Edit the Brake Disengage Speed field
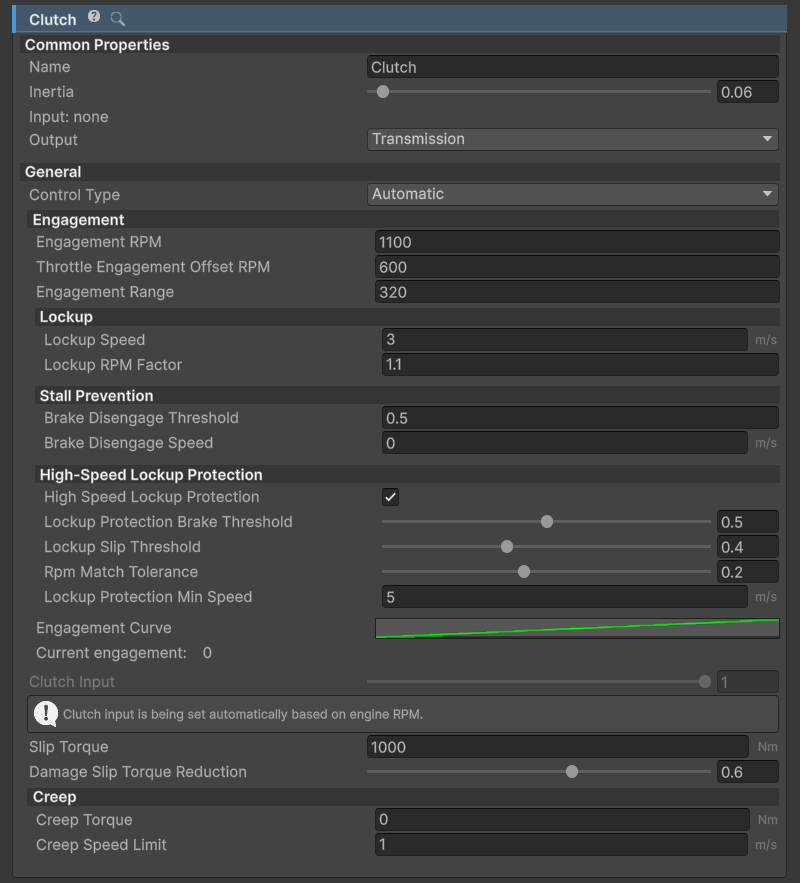The image size is (800, 883). coord(565,443)
